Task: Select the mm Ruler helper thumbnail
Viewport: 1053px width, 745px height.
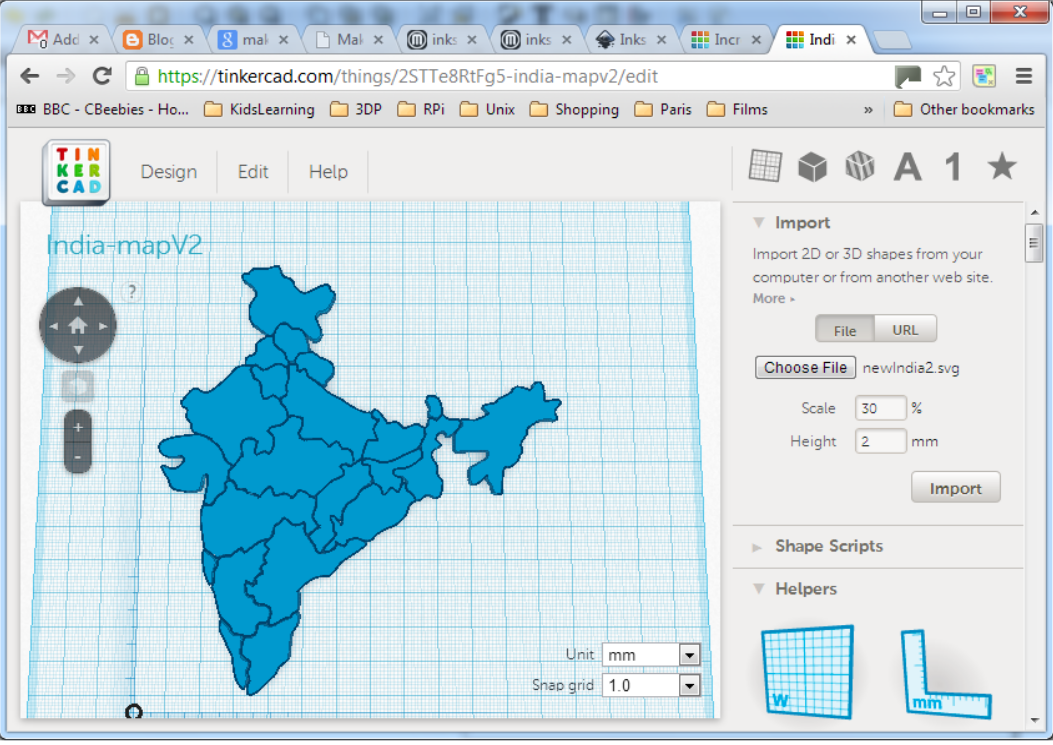Action: (946, 674)
